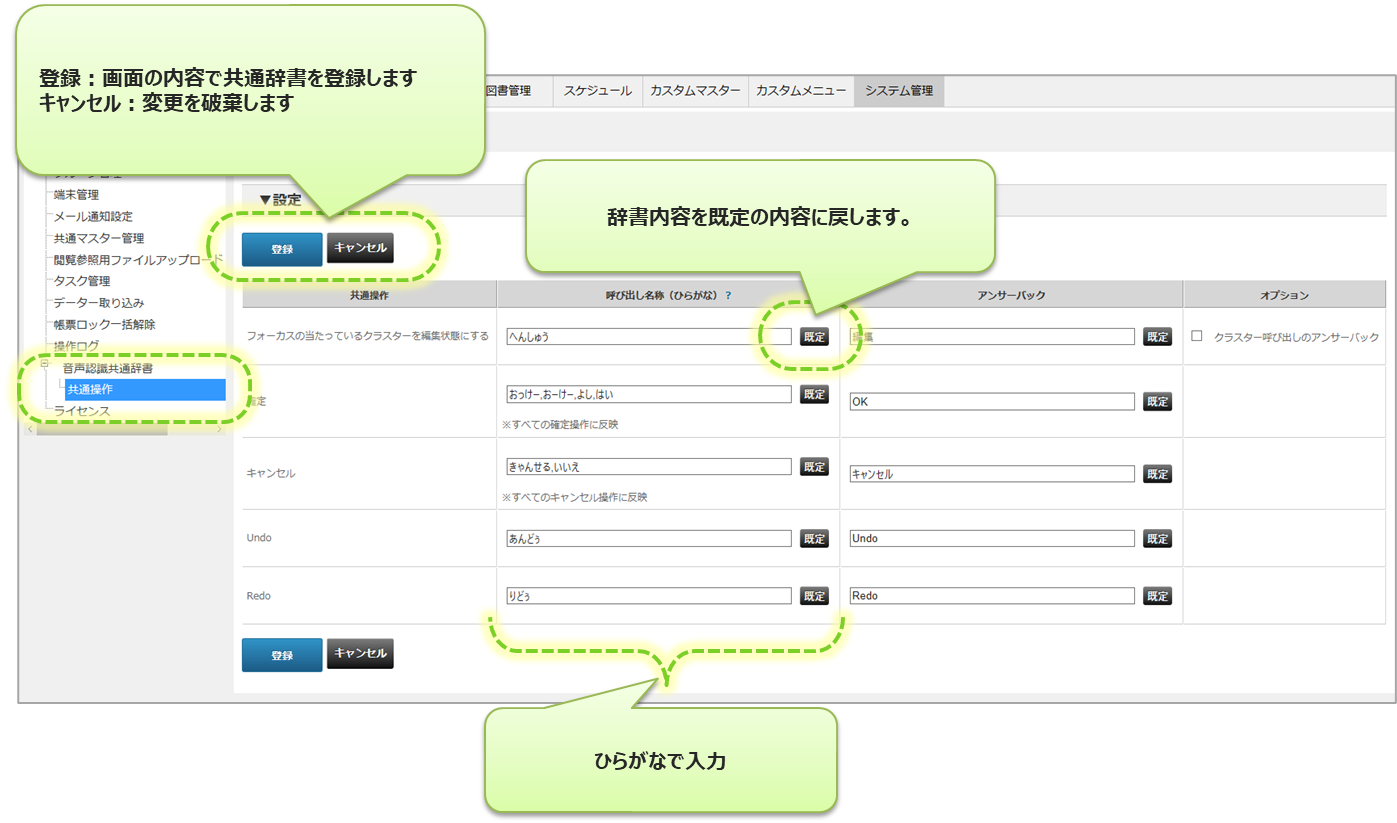Switch to the スケジュール tab

(597, 91)
